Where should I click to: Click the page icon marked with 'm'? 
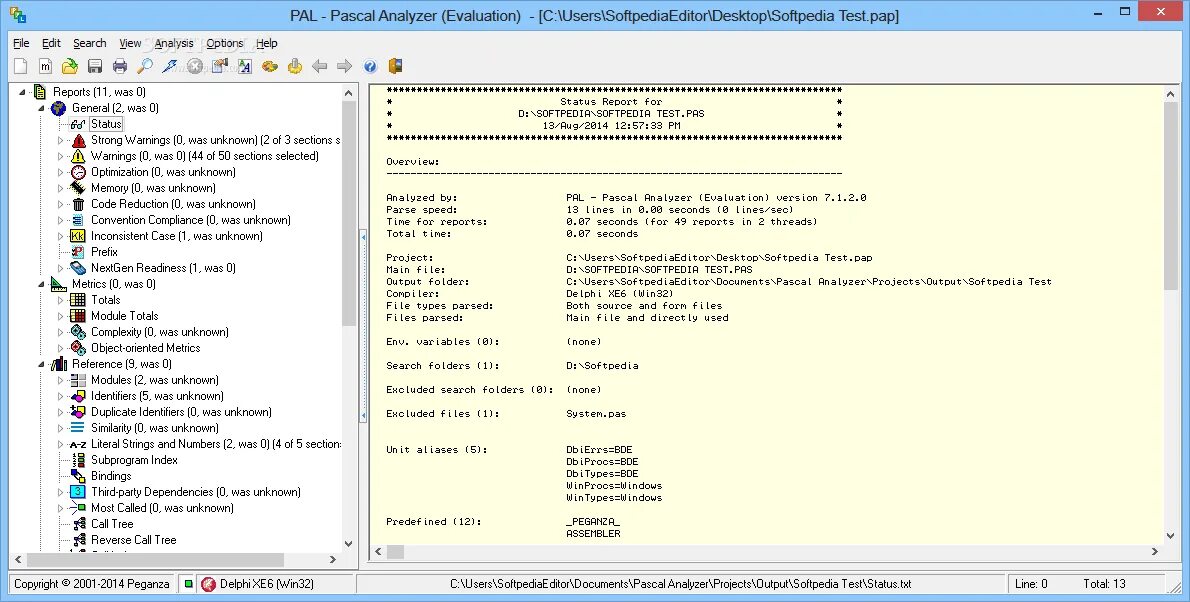[46, 67]
